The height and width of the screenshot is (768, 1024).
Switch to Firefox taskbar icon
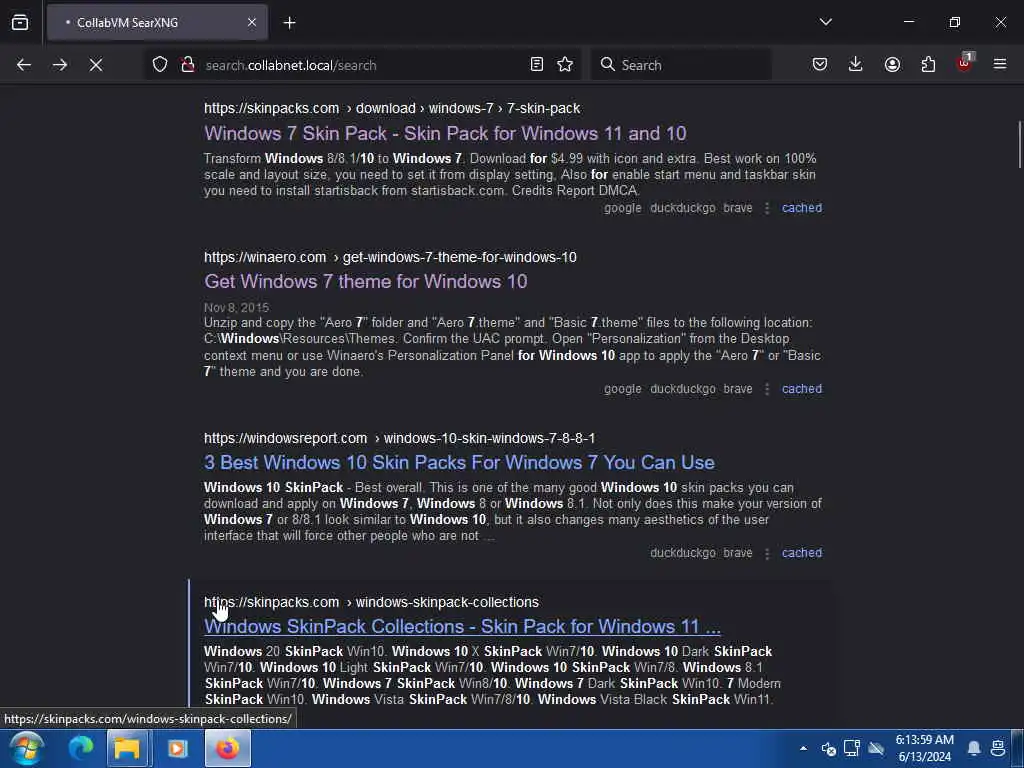coord(228,748)
